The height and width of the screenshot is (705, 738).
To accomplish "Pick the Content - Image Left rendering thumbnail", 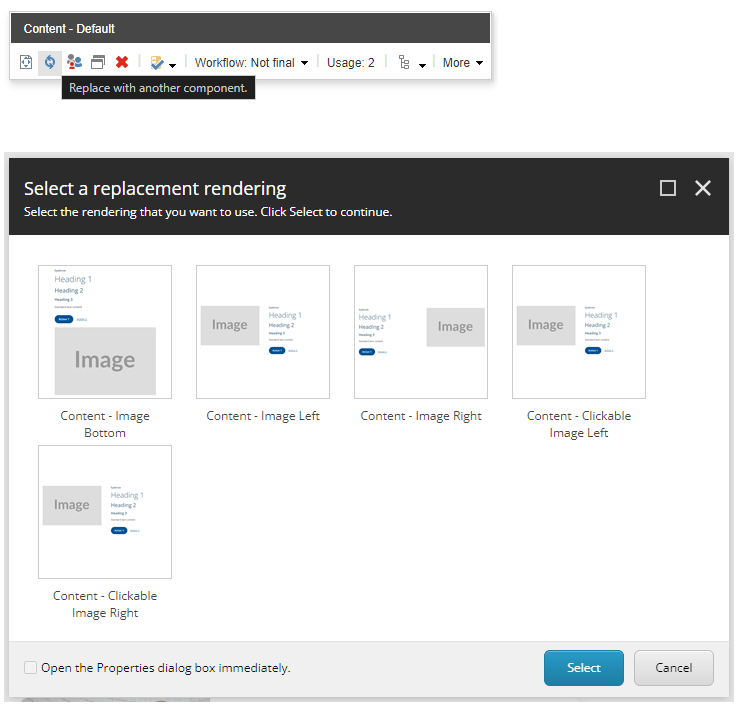I will pos(263,332).
